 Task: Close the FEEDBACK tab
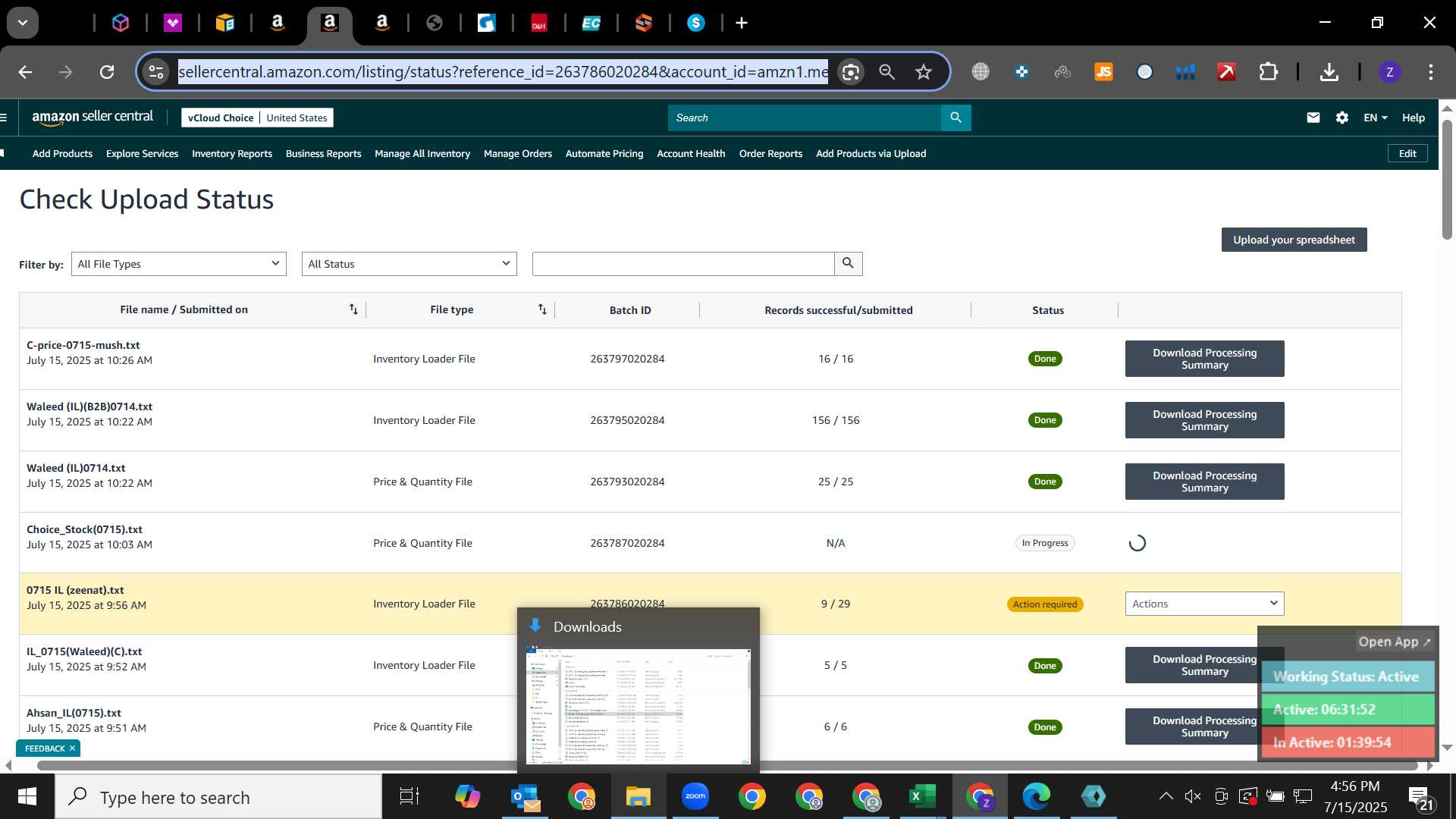coord(72,748)
